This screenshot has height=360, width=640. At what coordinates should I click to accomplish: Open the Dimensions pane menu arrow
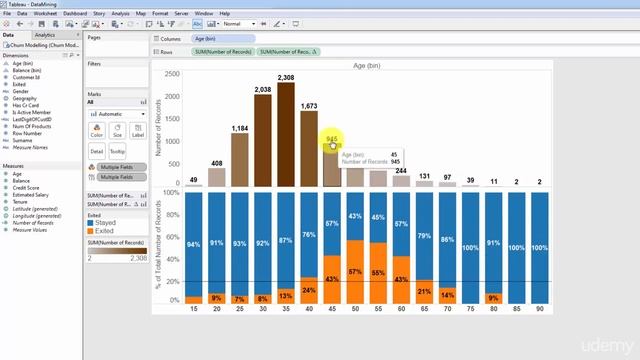(x=78, y=55)
